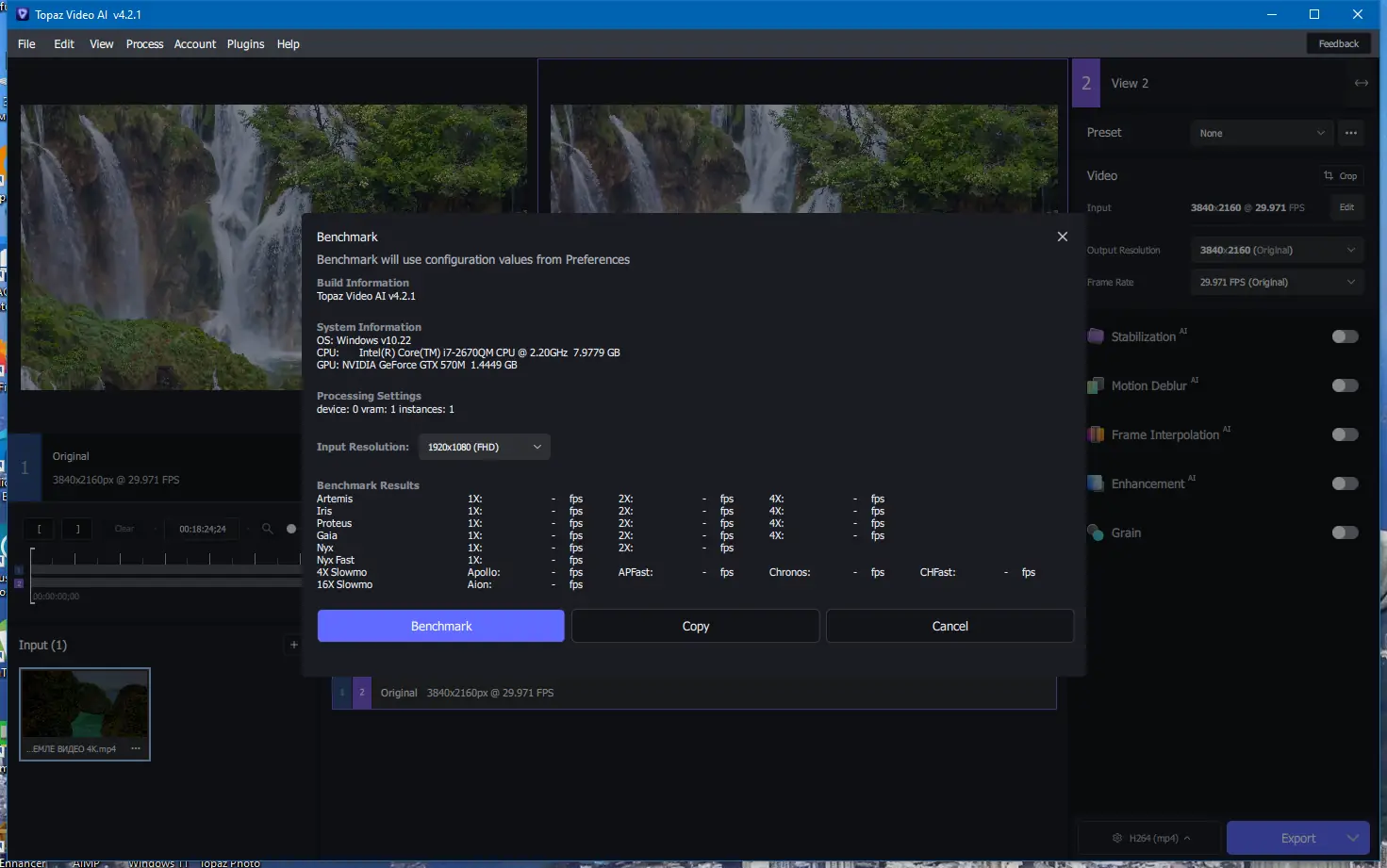This screenshot has height=868, width=1387.
Task: Maximize the Topaz Video AI window
Action: pyautogui.click(x=1314, y=14)
